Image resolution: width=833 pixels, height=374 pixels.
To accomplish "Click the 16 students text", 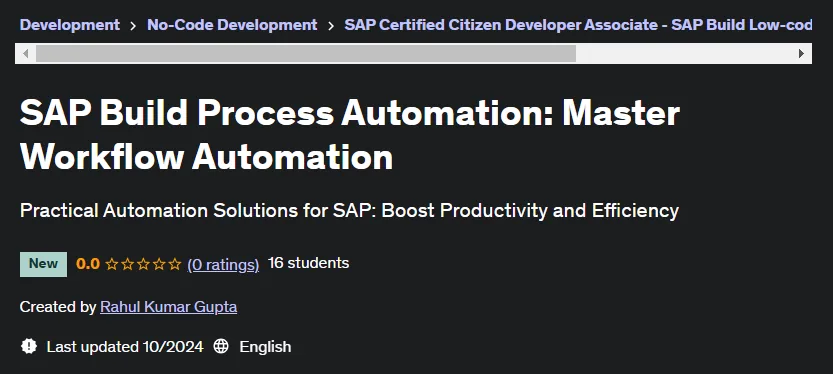I will pos(309,263).
